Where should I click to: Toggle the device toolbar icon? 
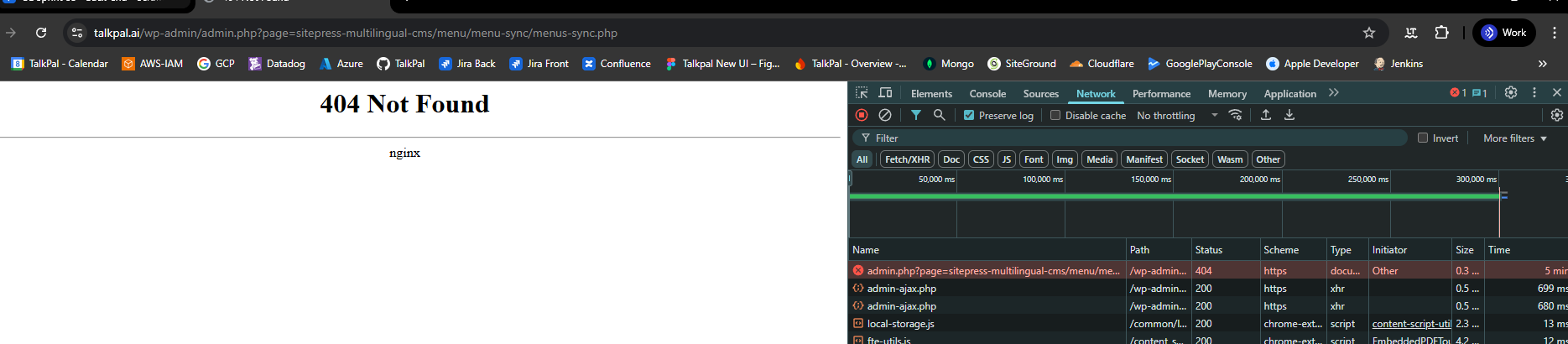885,93
